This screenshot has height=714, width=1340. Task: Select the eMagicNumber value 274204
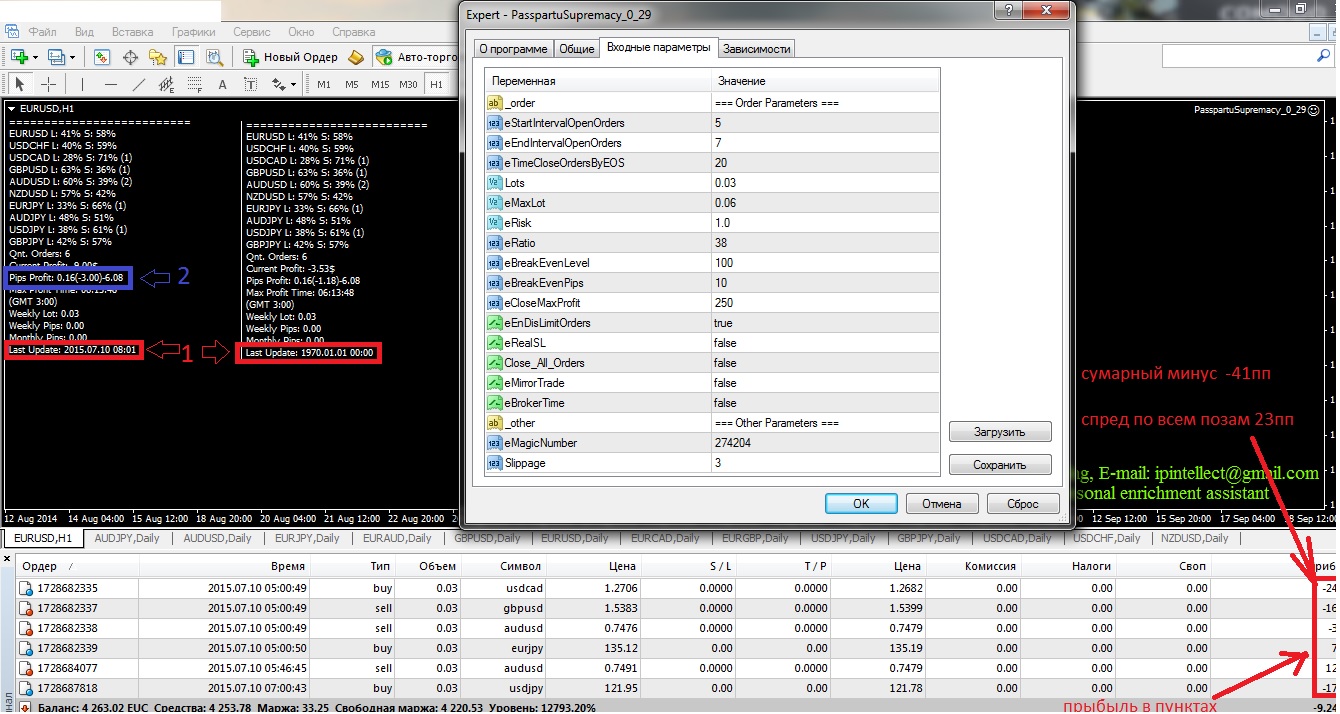click(x=825, y=443)
